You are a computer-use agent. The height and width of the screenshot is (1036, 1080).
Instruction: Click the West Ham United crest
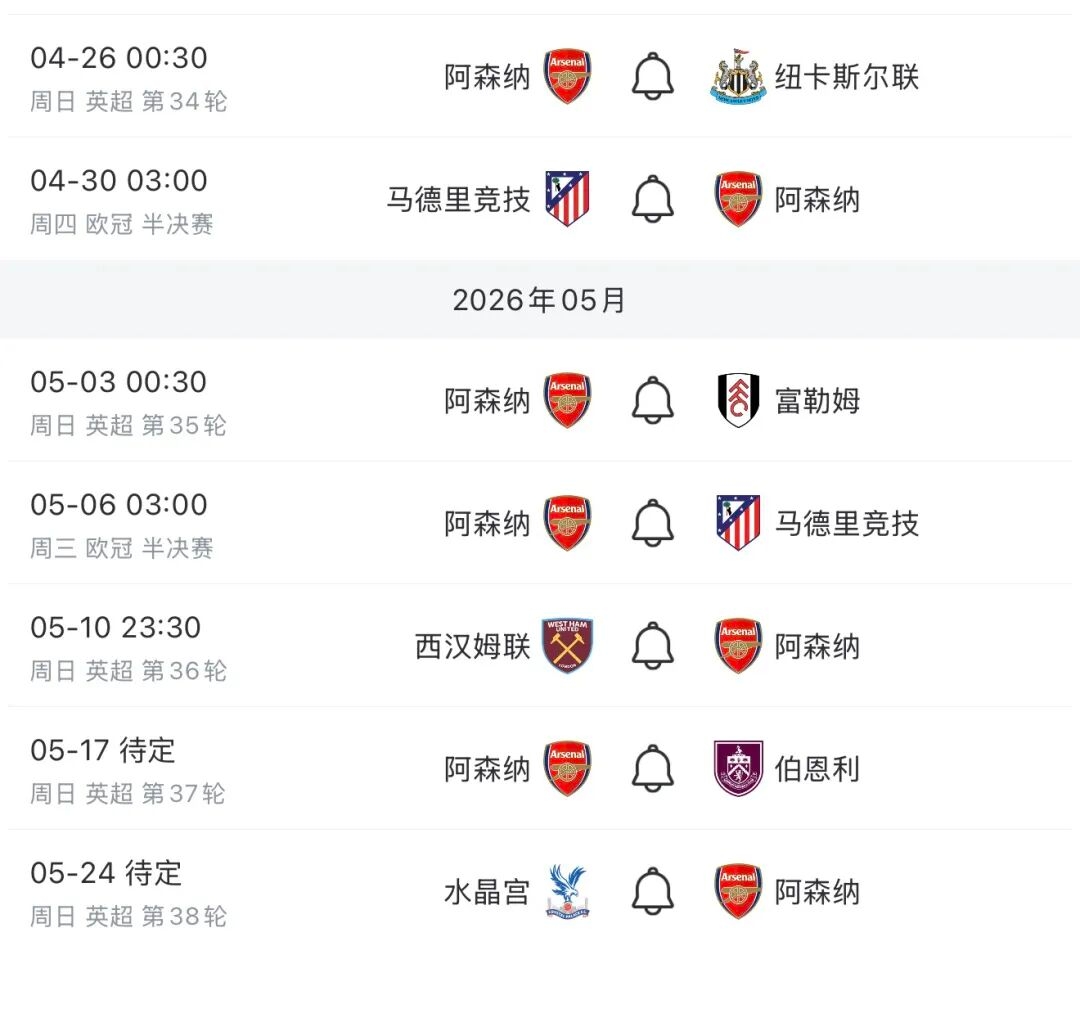pyautogui.click(x=567, y=646)
